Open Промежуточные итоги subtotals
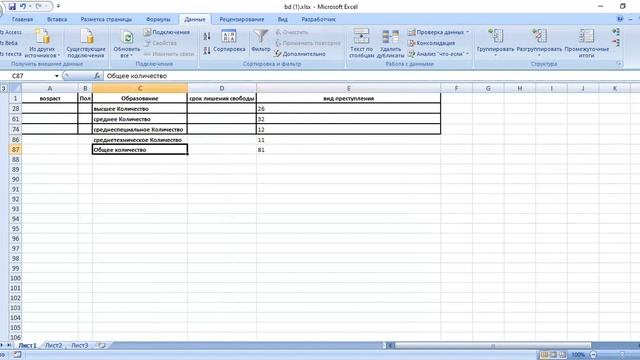Image resolution: width=640 pixels, height=360 pixels. pyautogui.click(x=587, y=43)
